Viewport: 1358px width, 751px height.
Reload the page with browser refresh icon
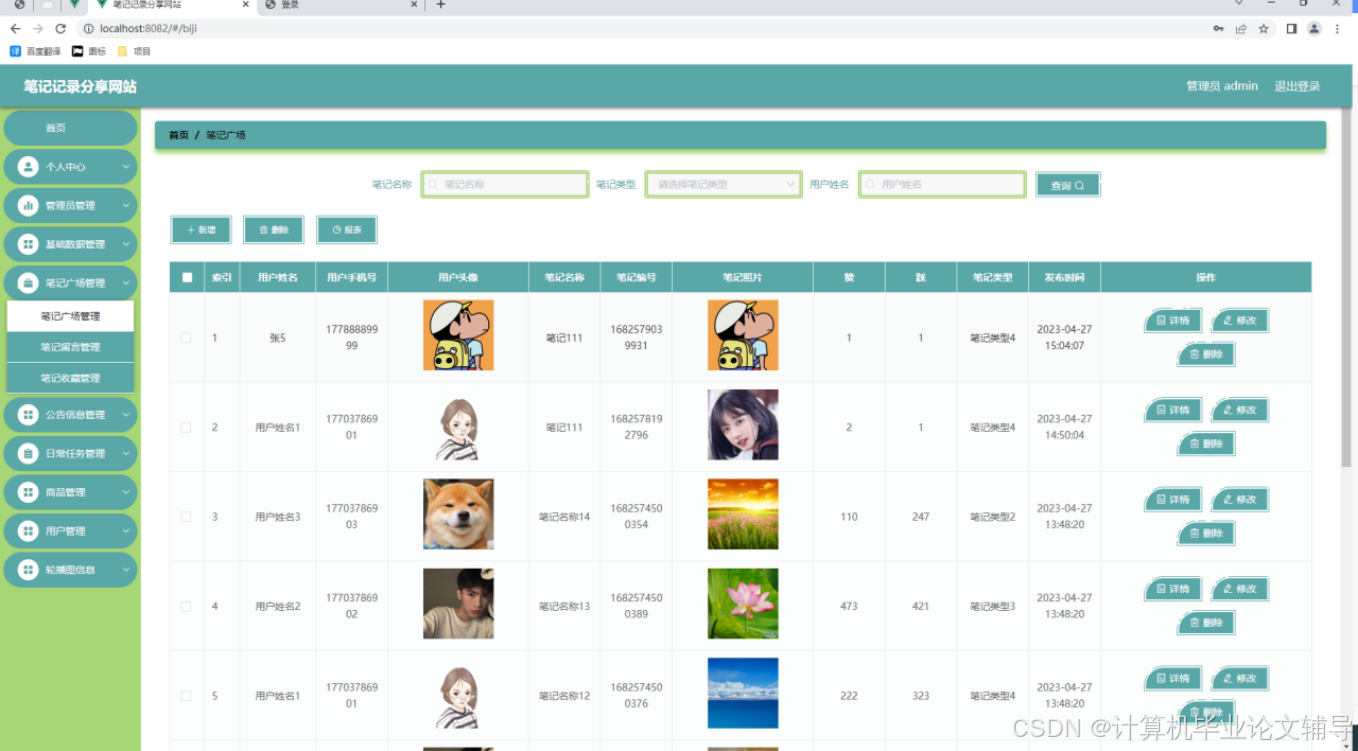pyautogui.click(x=60, y=29)
